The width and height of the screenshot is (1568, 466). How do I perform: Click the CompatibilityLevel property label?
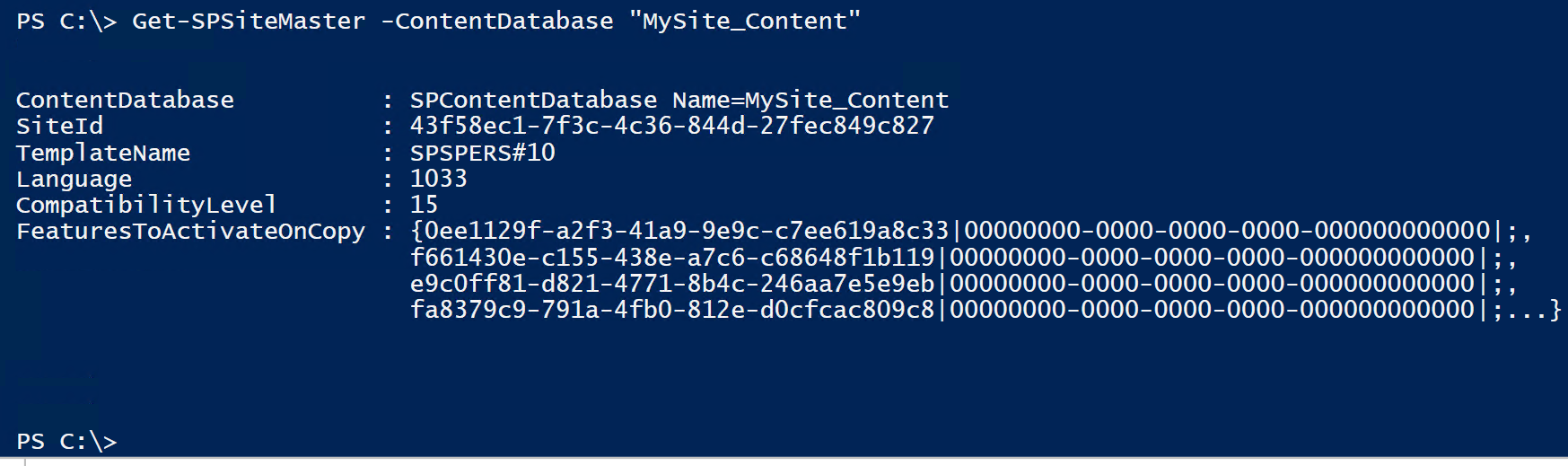tap(146, 205)
